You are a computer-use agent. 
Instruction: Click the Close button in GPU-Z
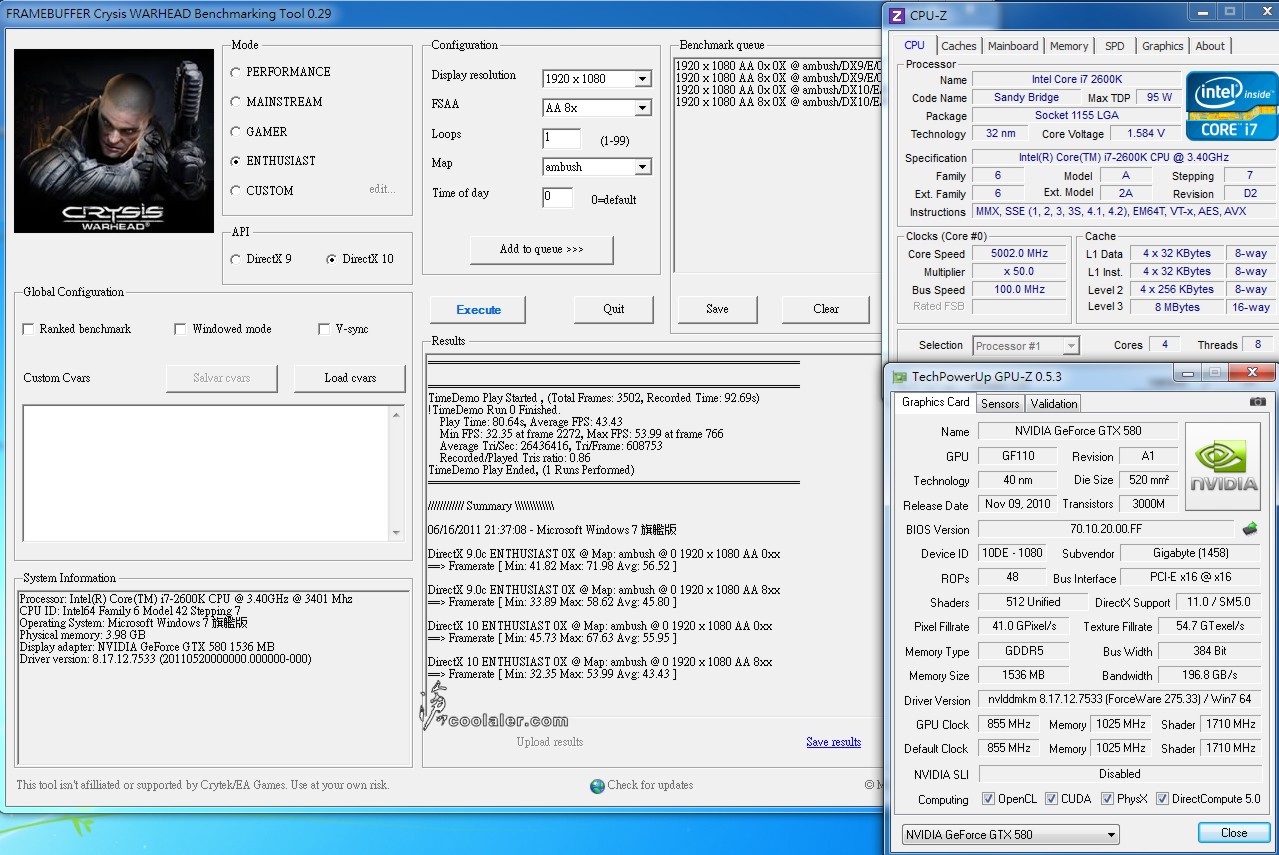click(1234, 833)
